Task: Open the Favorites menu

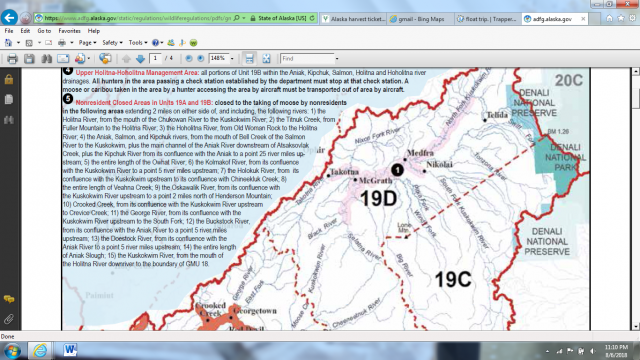Action: 69,31
